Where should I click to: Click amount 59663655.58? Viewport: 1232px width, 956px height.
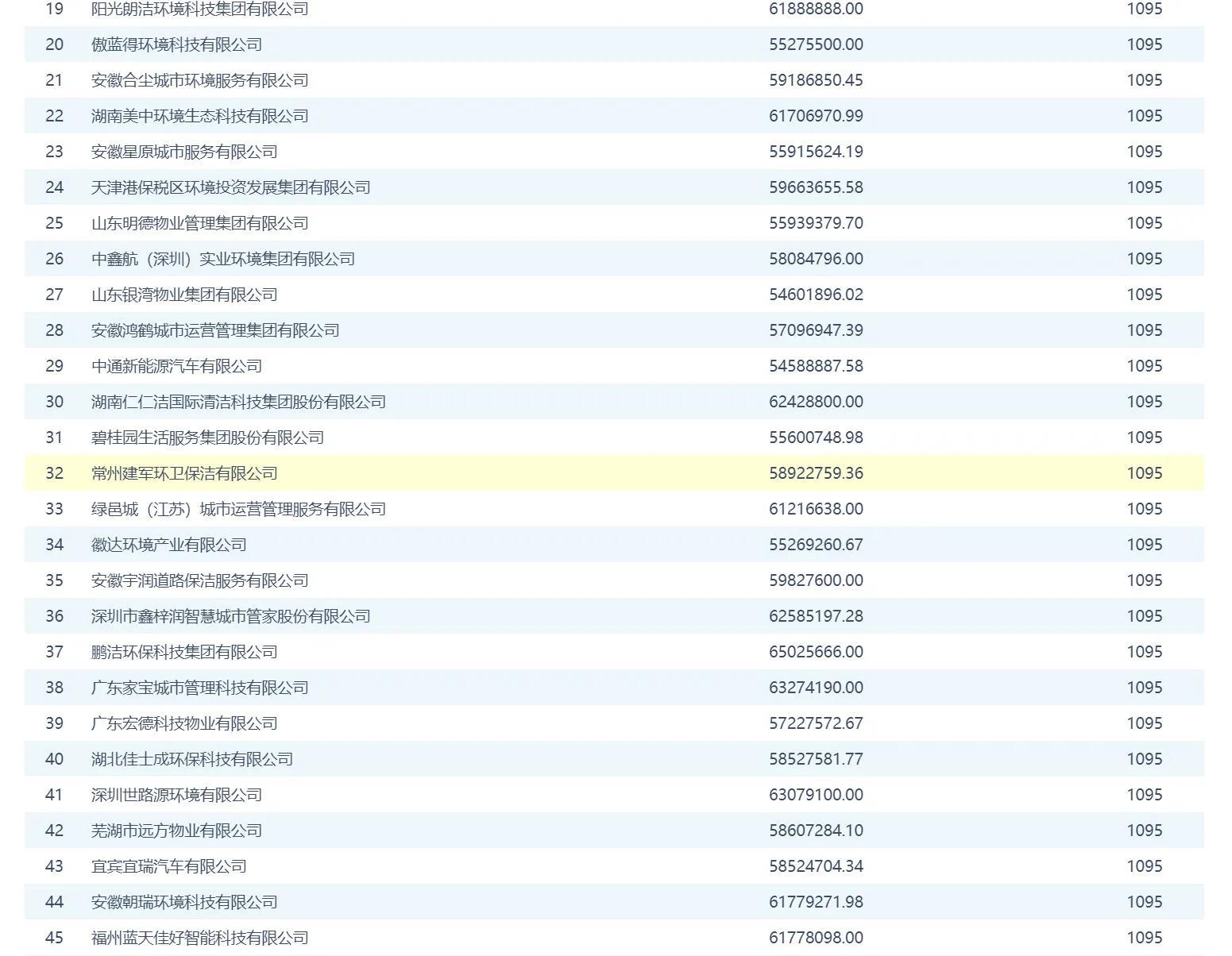816,187
